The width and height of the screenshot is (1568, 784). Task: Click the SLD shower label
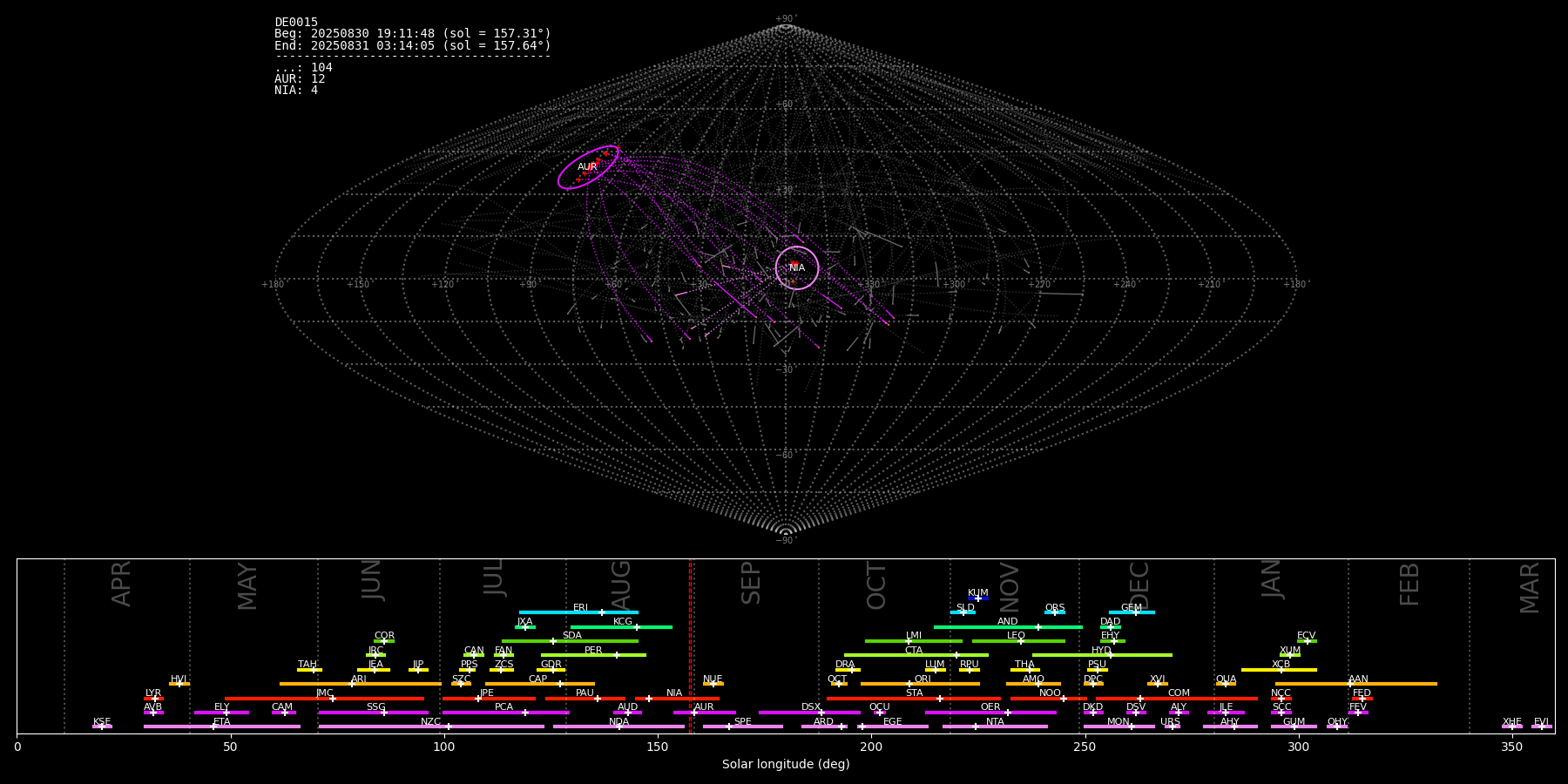(x=965, y=608)
